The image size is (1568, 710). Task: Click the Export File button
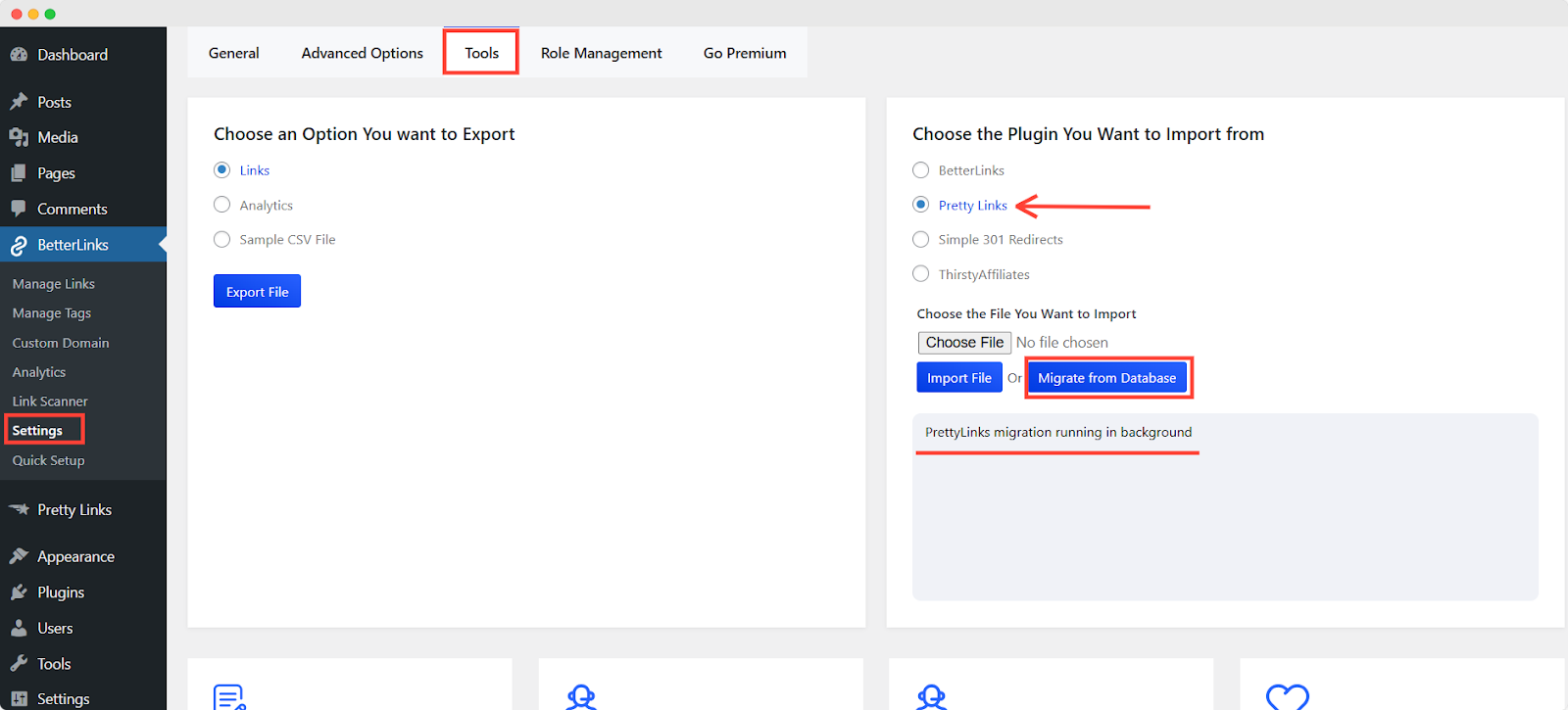click(257, 292)
